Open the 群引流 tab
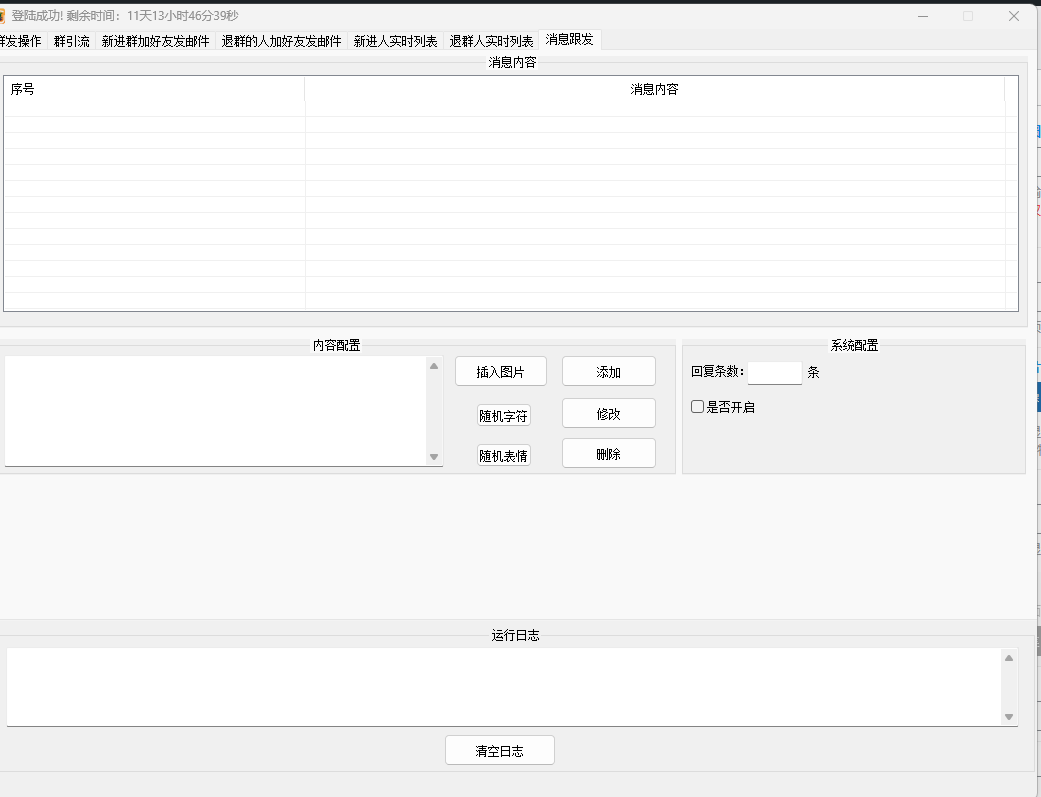The width and height of the screenshot is (1041, 797). [x=72, y=41]
